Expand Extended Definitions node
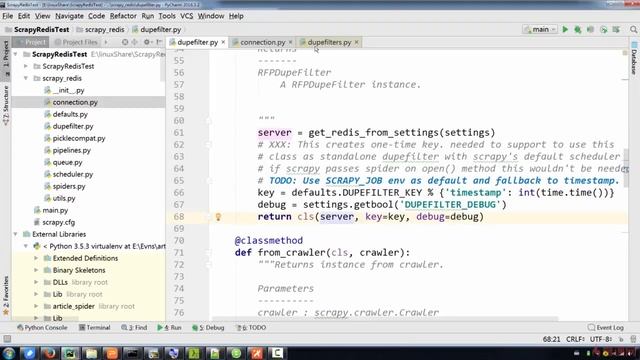 point(36,258)
